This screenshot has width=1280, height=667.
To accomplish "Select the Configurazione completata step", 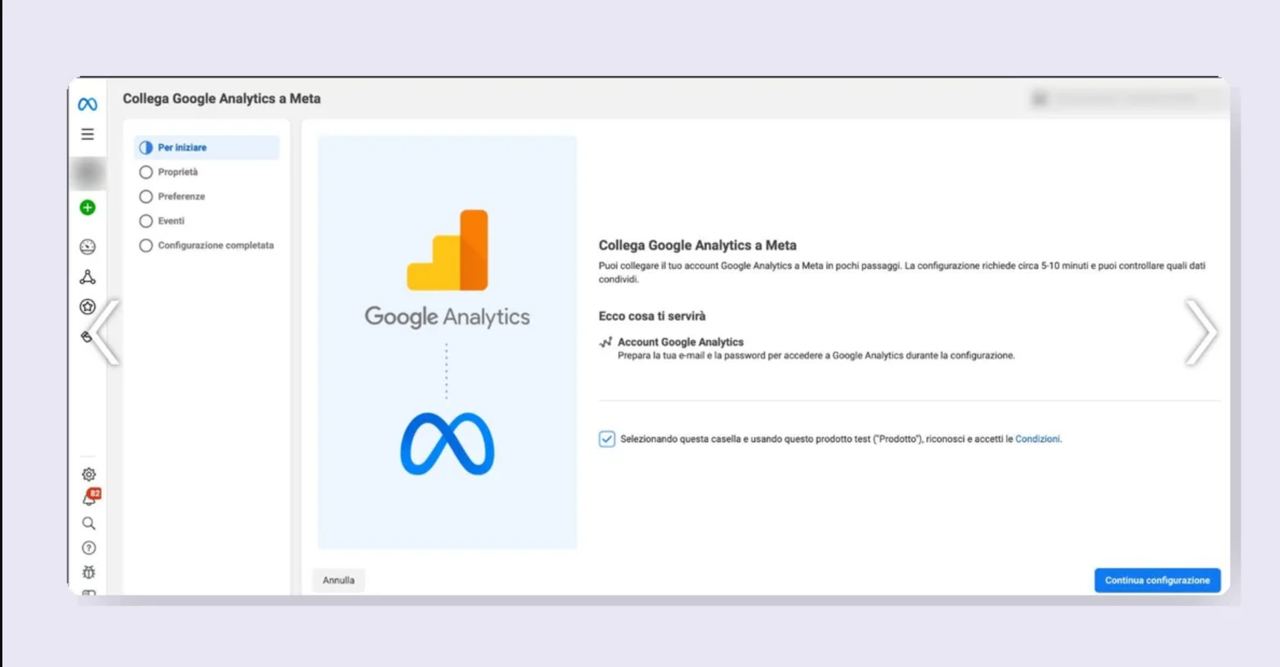I will tap(207, 245).
